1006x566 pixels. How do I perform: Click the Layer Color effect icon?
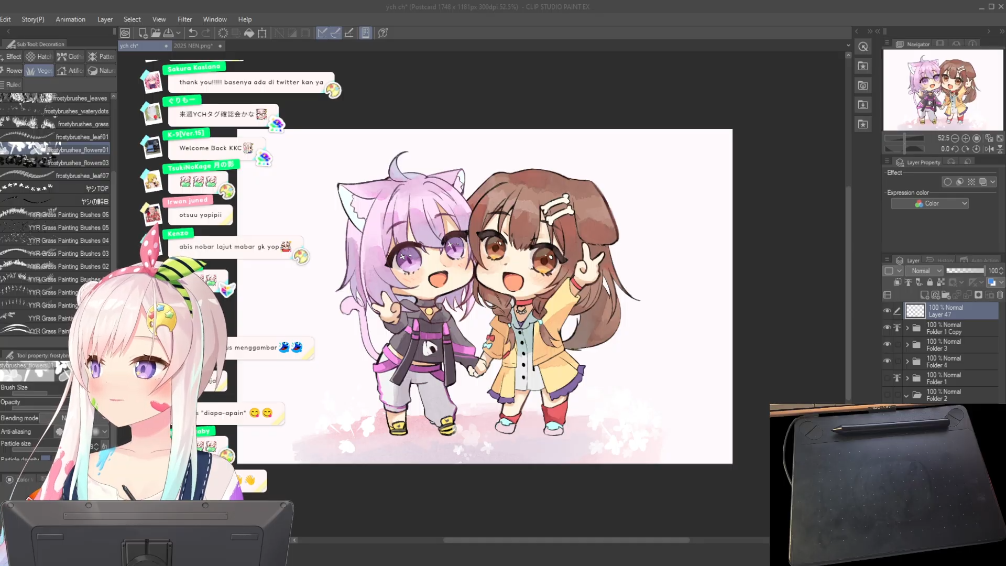coord(983,182)
